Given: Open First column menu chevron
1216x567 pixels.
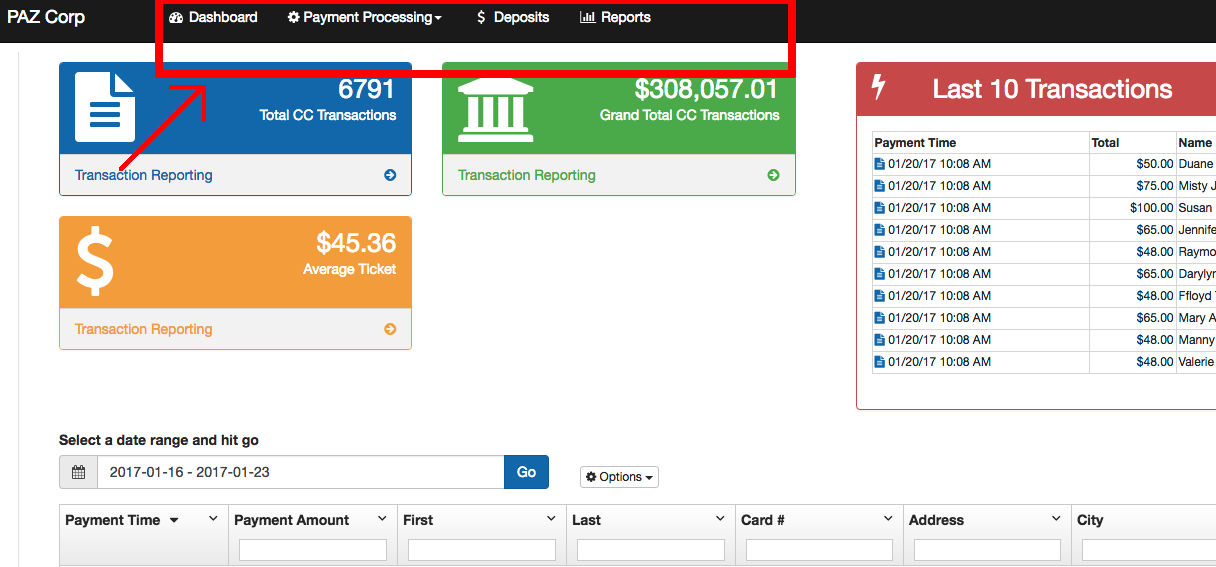Looking at the screenshot, I should point(551,519).
